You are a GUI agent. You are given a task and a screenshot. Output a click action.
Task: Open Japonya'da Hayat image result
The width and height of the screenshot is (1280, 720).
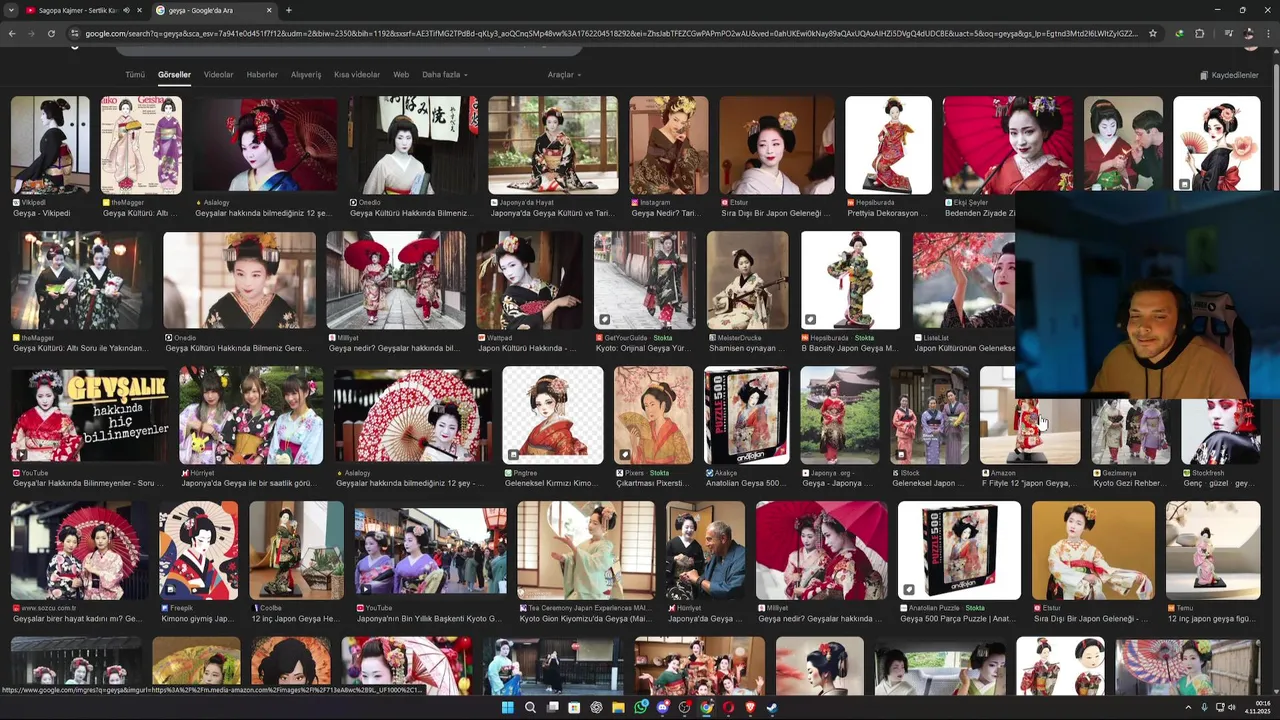[x=553, y=145]
